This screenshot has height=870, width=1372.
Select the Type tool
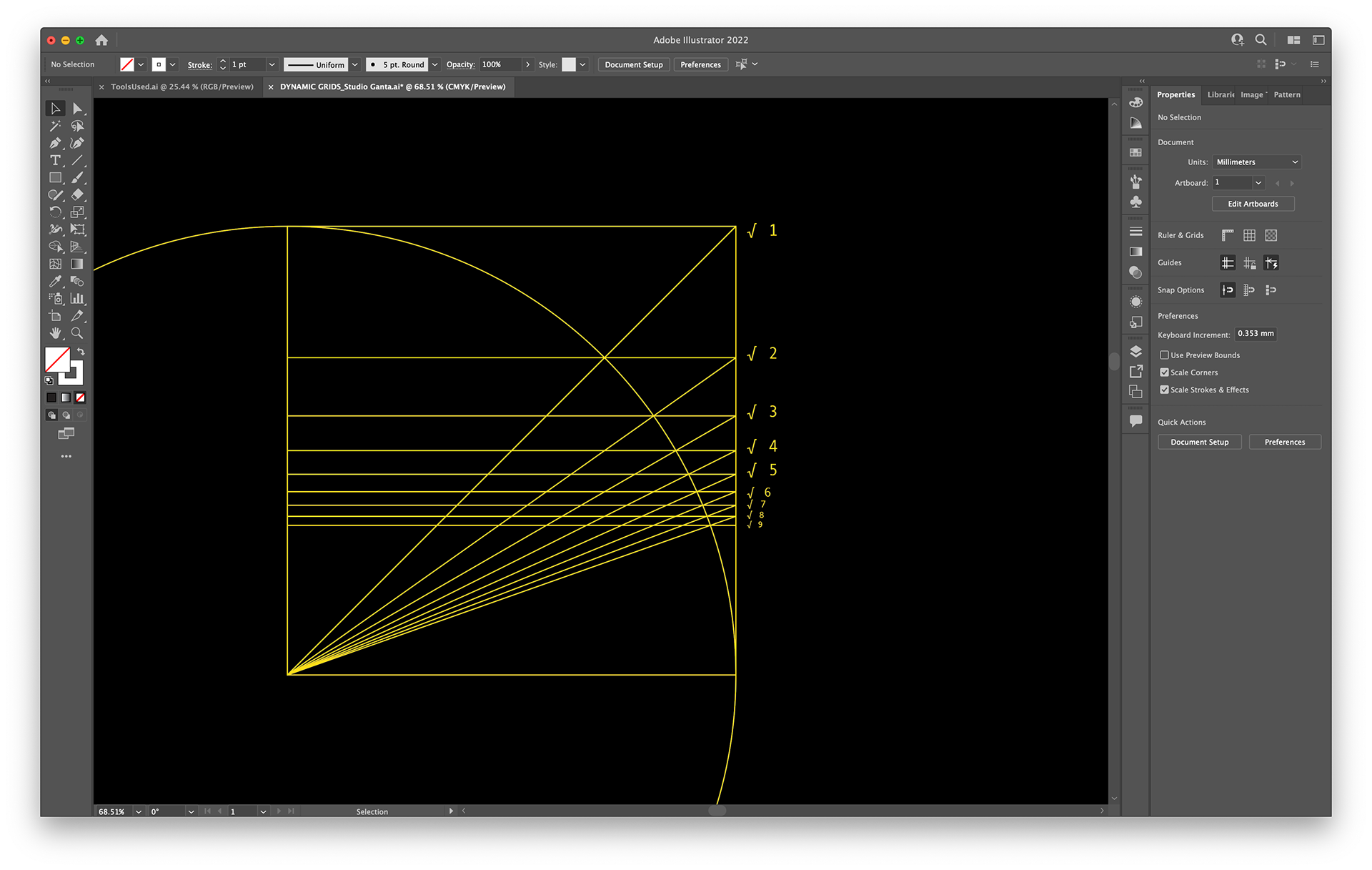coord(55,160)
